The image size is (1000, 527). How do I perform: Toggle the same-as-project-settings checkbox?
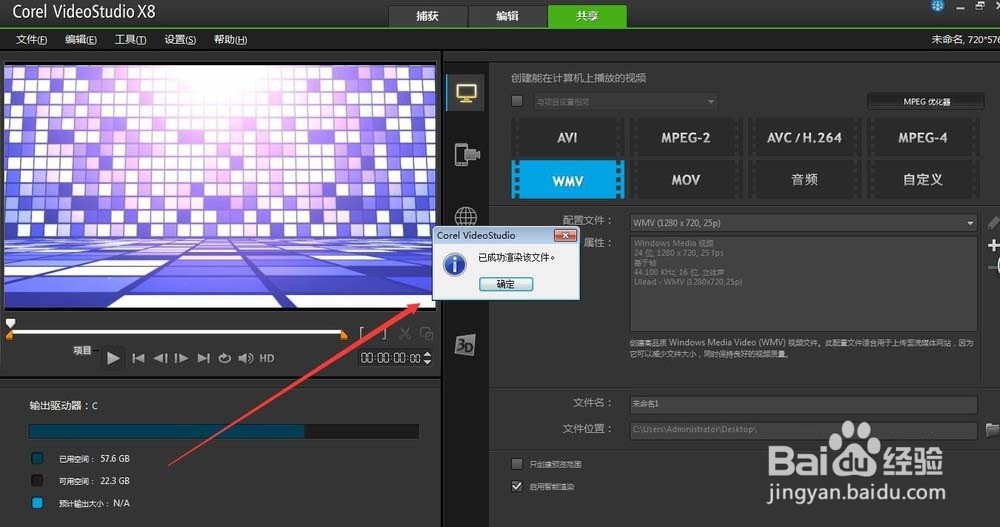(x=517, y=101)
